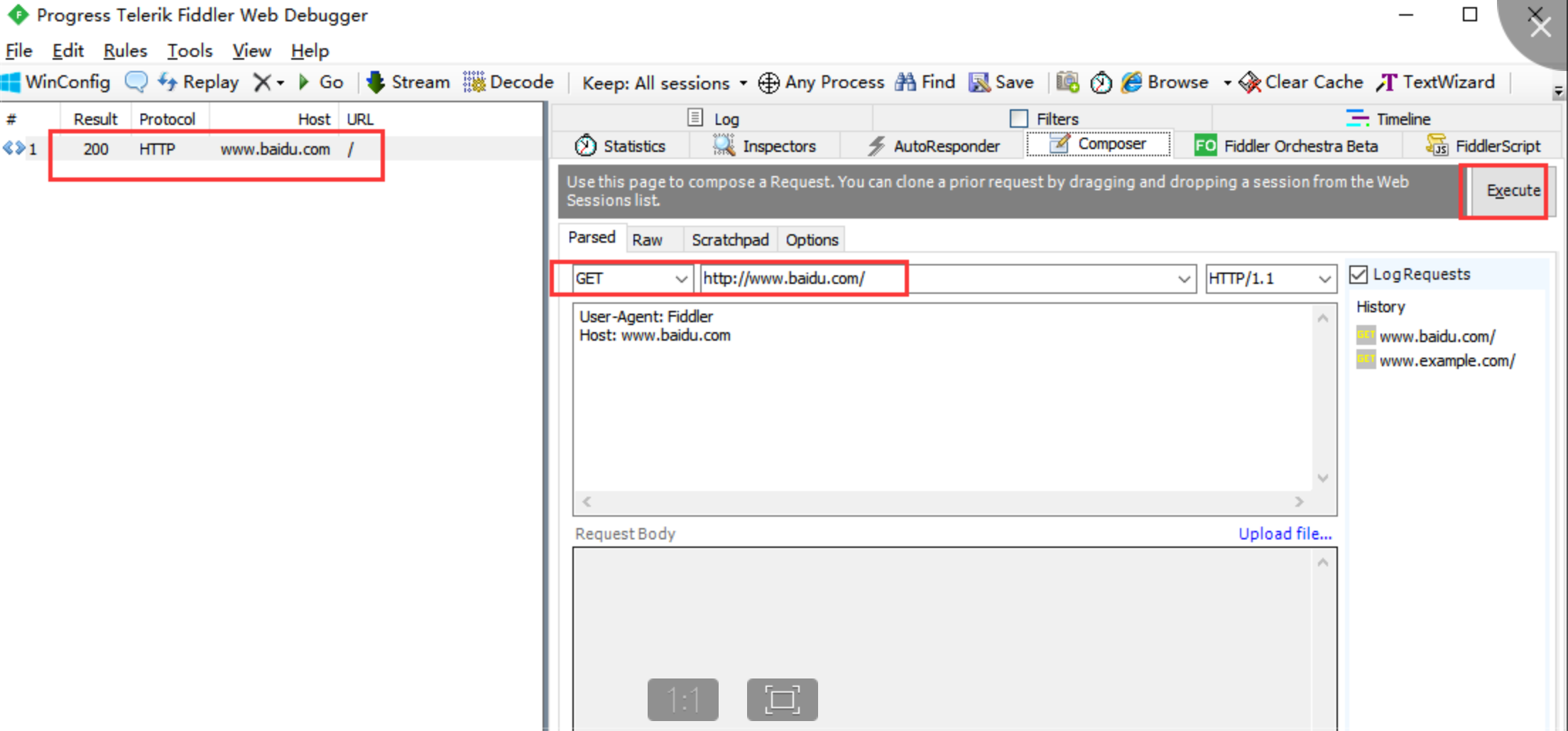Select the Parsed sub-tab
This screenshot has height=731, width=1568.
tap(592, 238)
